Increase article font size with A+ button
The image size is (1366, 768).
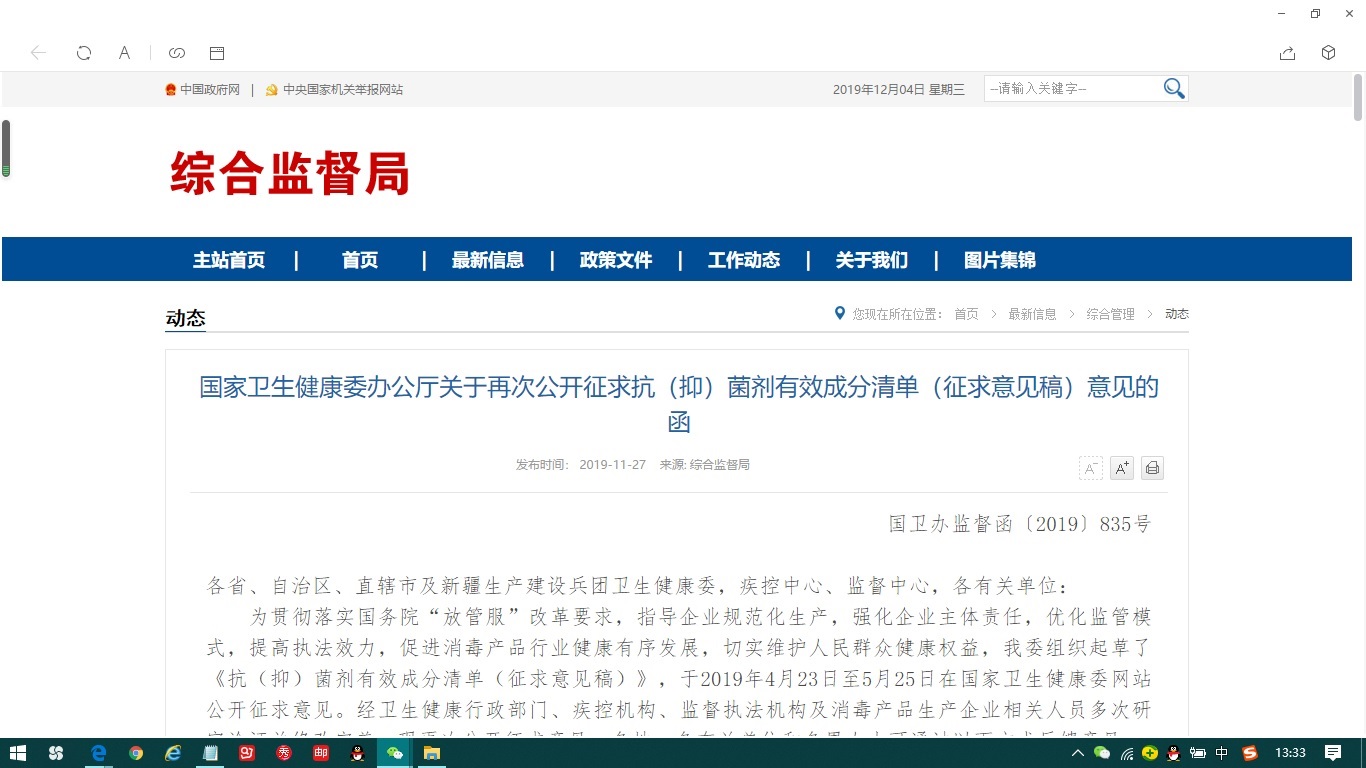click(1121, 468)
